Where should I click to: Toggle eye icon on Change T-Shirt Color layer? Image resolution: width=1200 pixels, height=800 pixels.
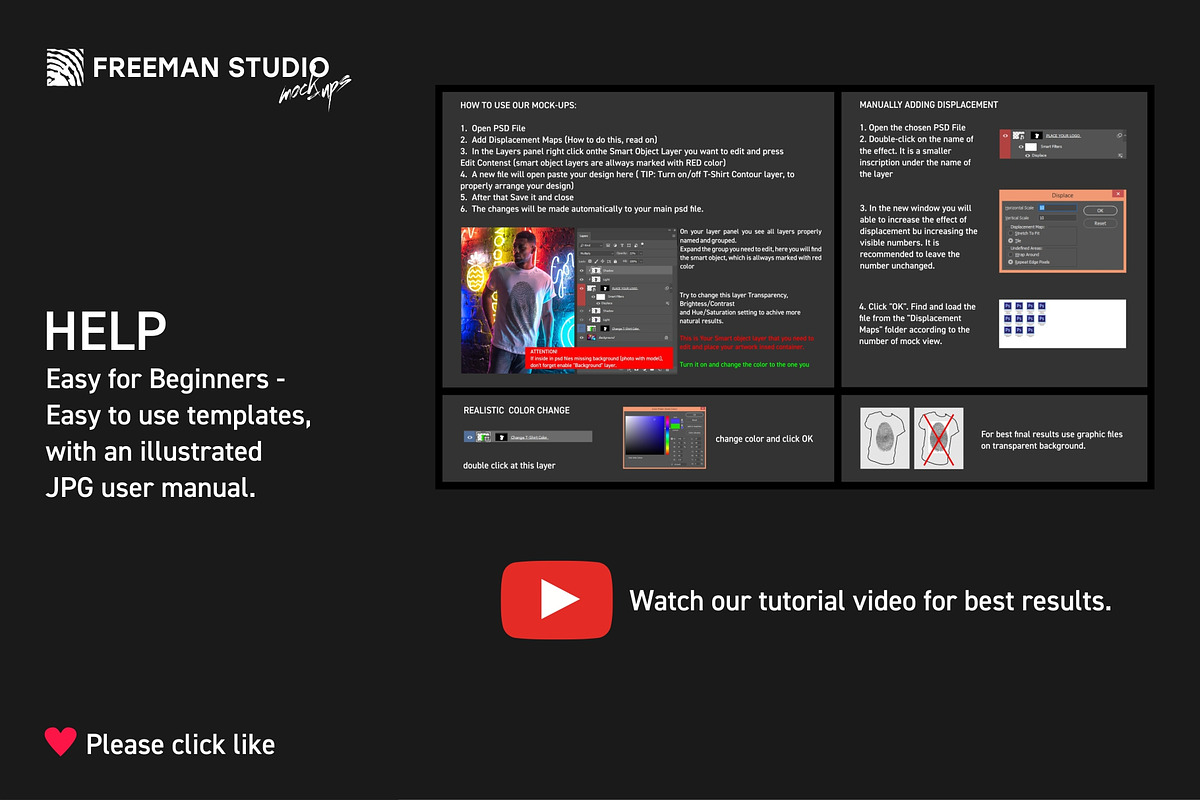(x=470, y=437)
